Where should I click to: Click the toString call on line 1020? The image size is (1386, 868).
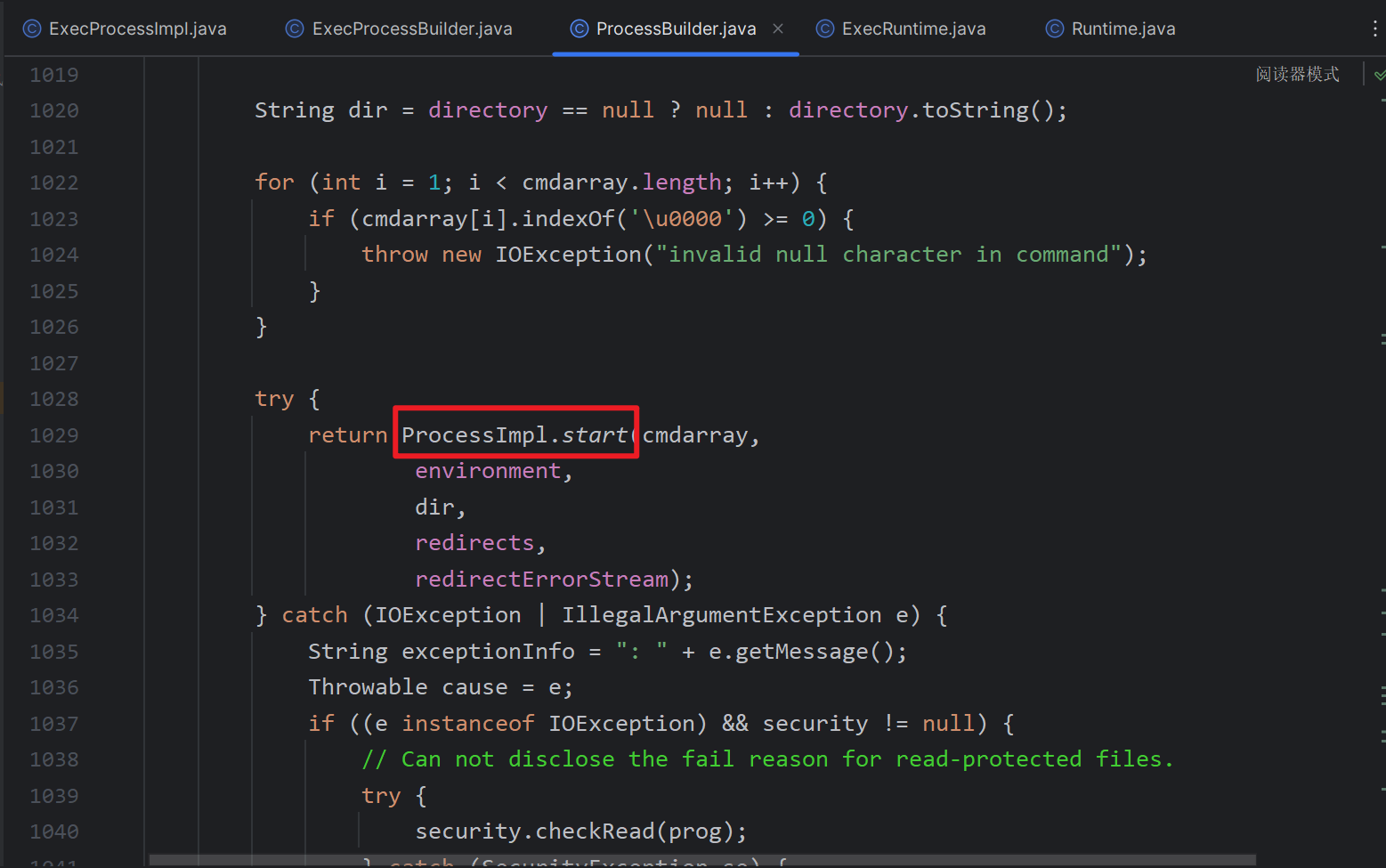point(975,110)
